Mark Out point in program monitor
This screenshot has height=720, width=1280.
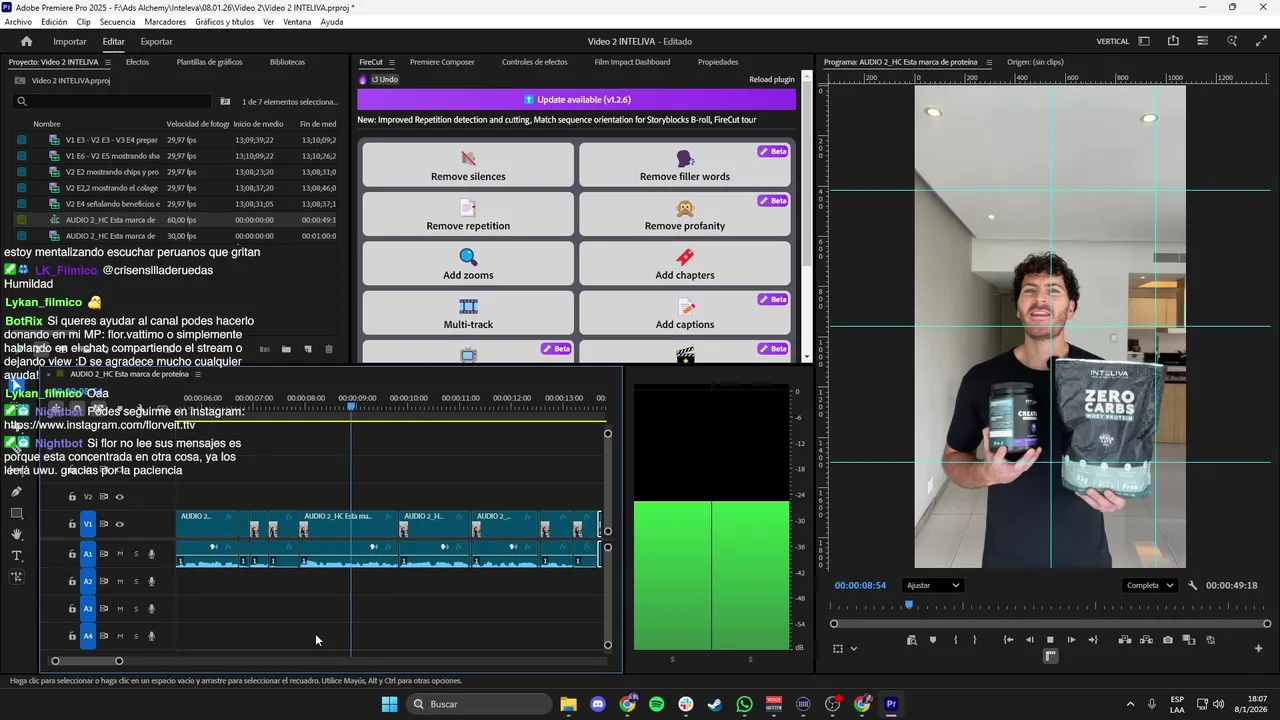[x=975, y=640]
